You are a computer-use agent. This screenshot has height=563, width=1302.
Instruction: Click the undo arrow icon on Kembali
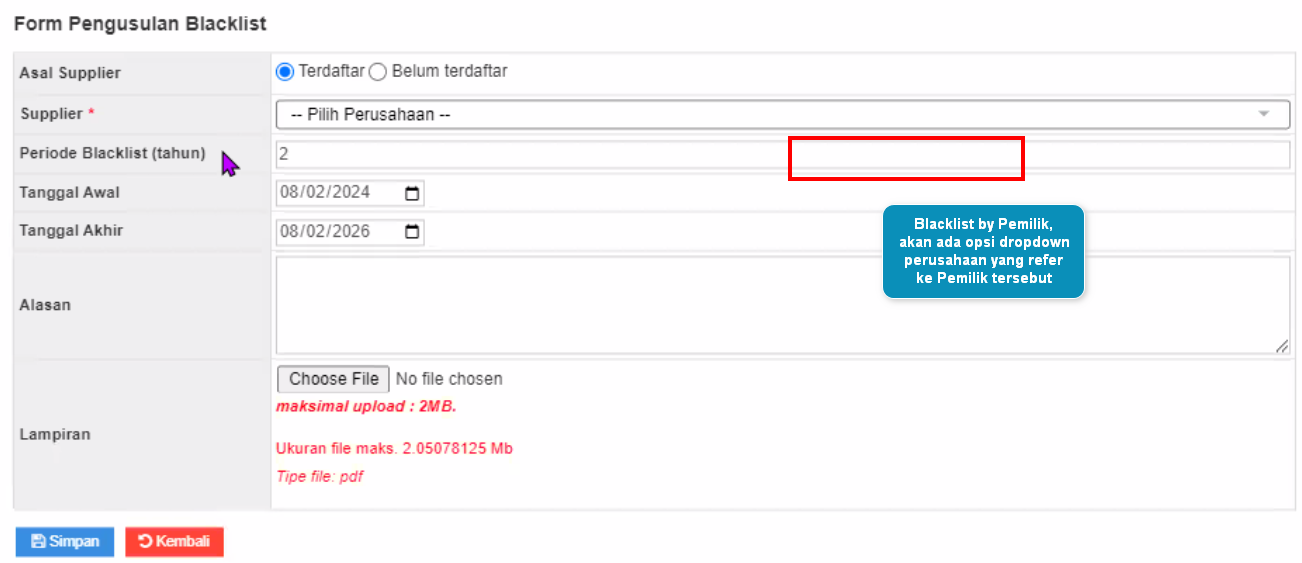(145, 542)
